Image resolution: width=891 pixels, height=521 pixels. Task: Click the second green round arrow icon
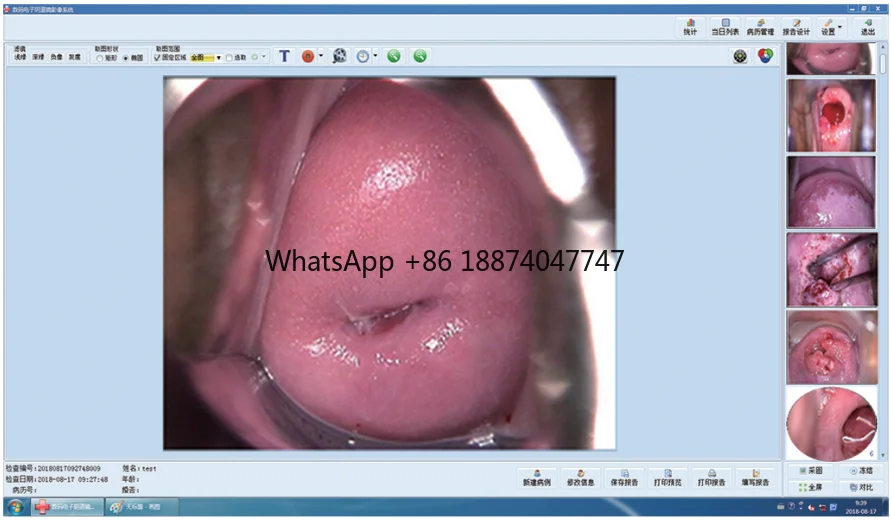pos(420,56)
